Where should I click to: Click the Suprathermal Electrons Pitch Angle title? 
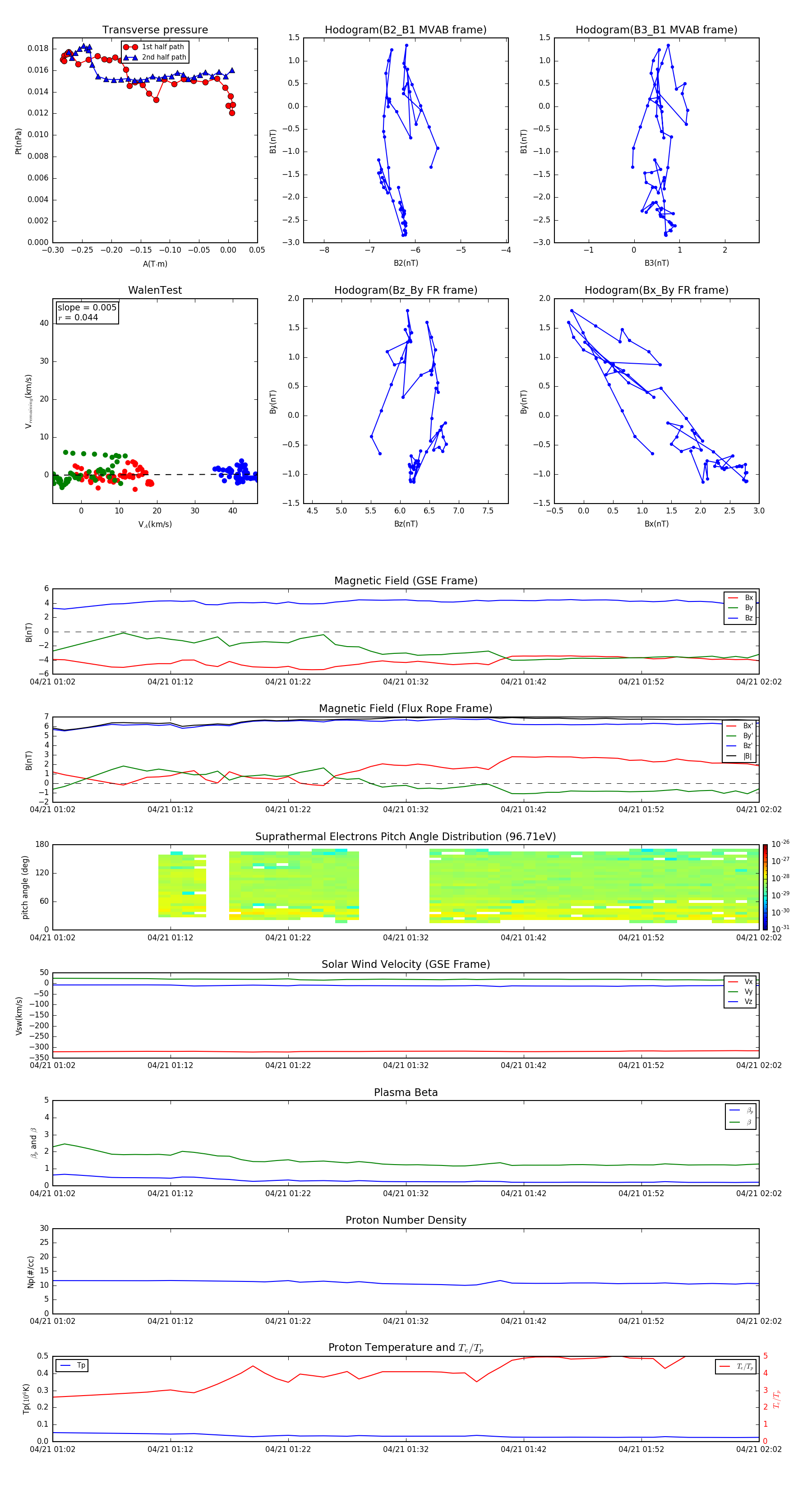406,837
